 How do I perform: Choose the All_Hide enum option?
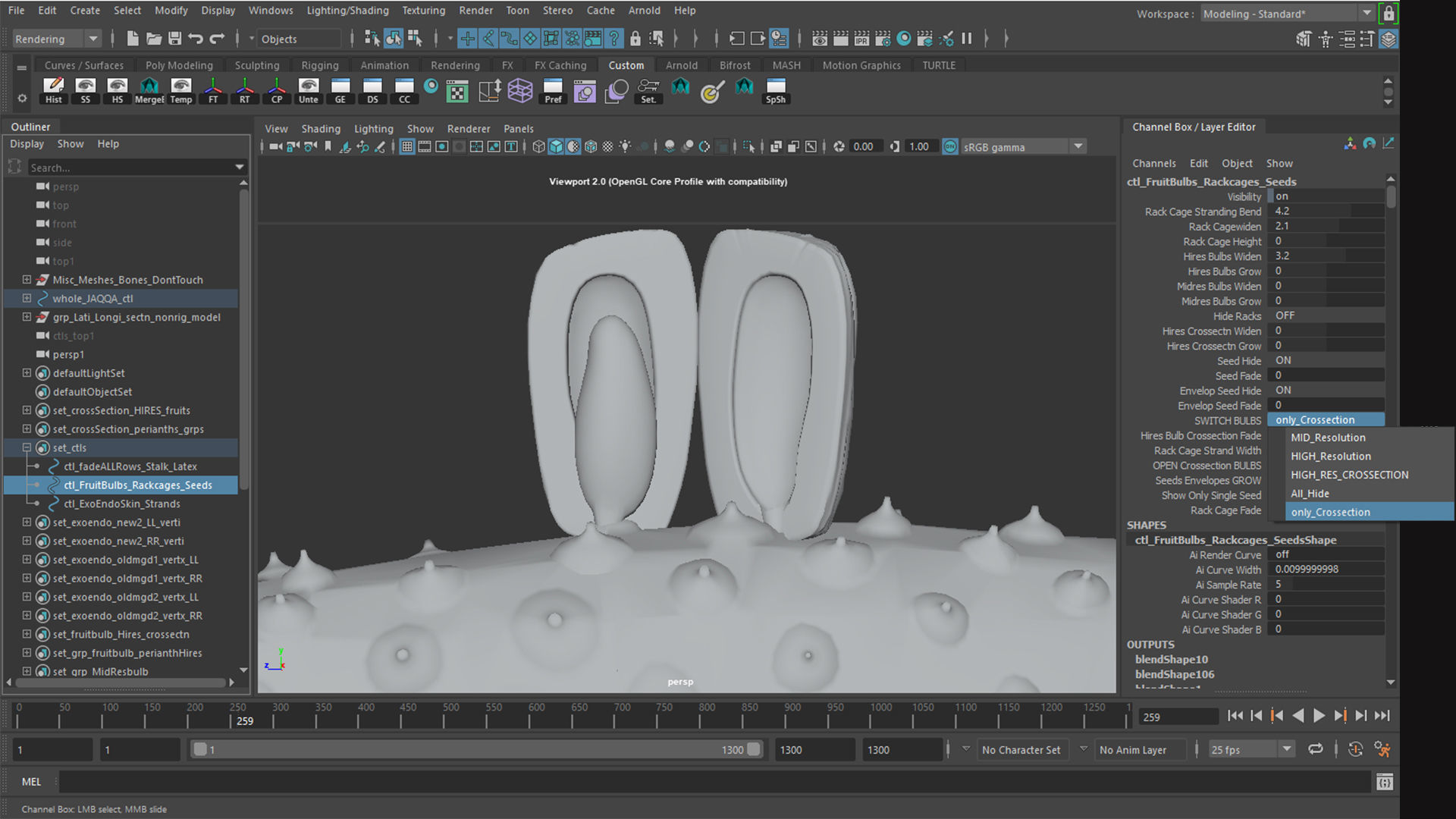1310,494
